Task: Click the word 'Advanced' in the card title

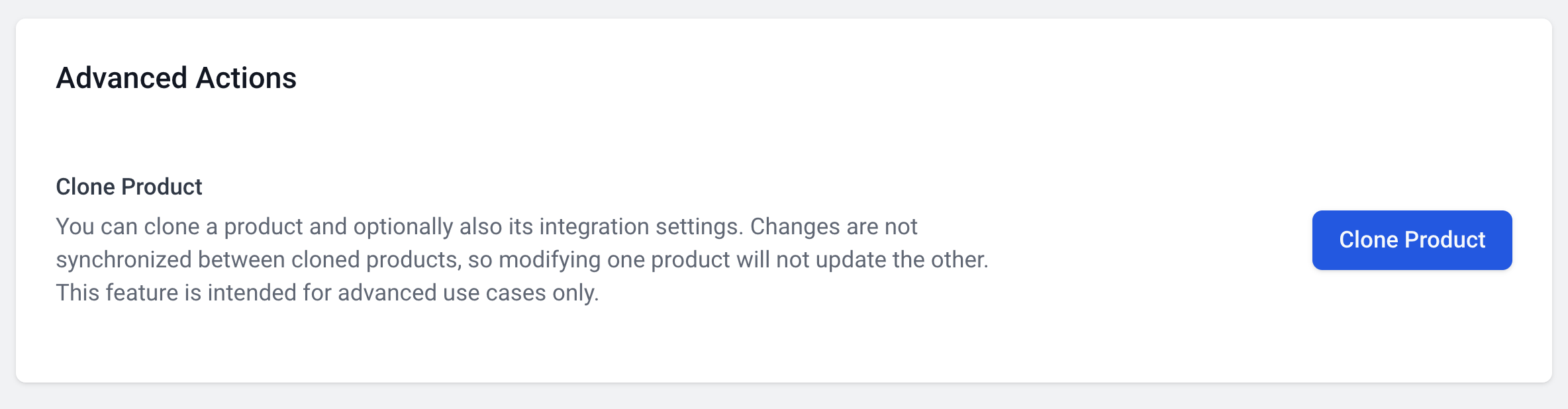Action: pyautogui.click(x=122, y=78)
